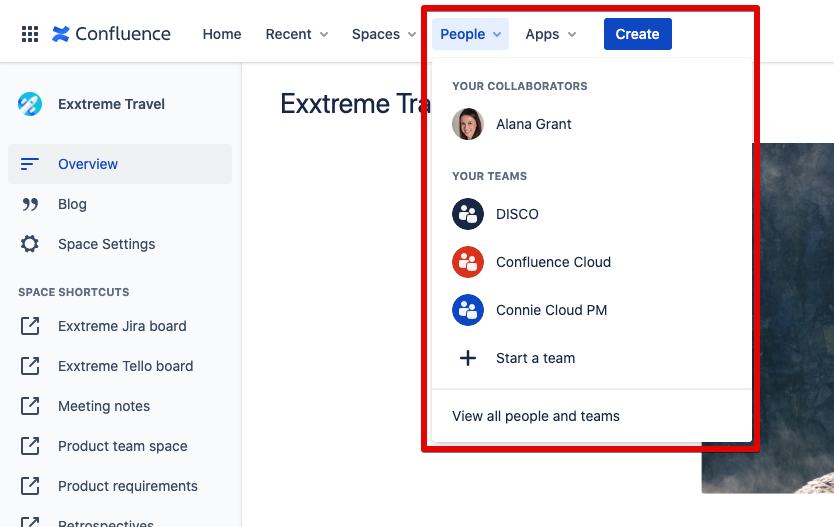The width and height of the screenshot is (834, 527).
Task: Click the external-link icon beside Exxtreme Jira board
Action: pos(30,326)
